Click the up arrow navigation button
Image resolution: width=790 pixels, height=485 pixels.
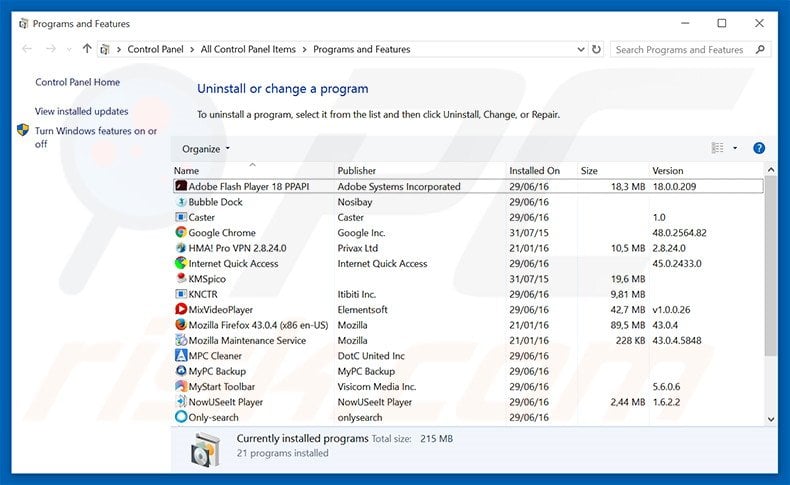tap(87, 49)
